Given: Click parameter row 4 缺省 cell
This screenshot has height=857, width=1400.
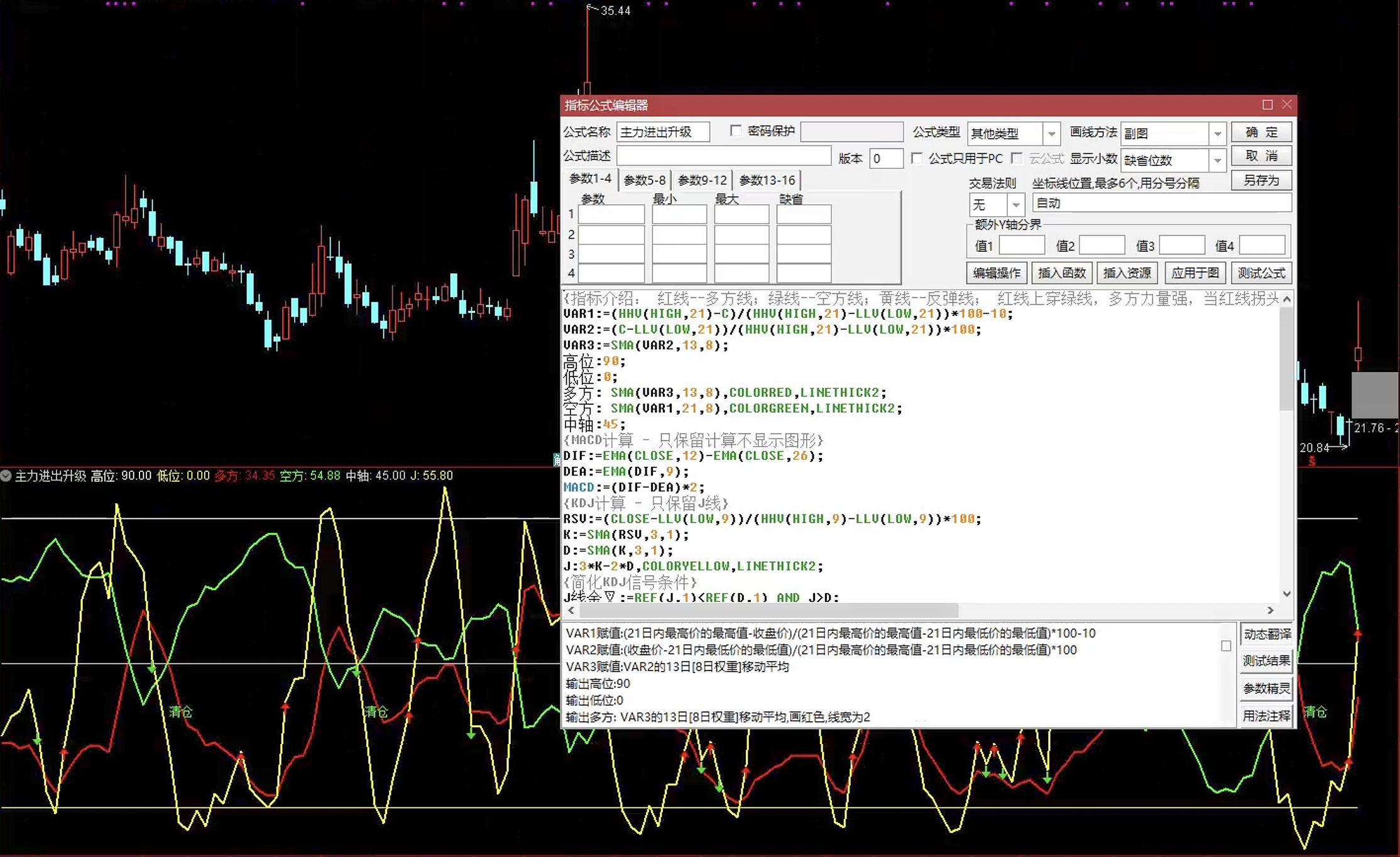Looking at the screenshot, I should pos(804,273).
